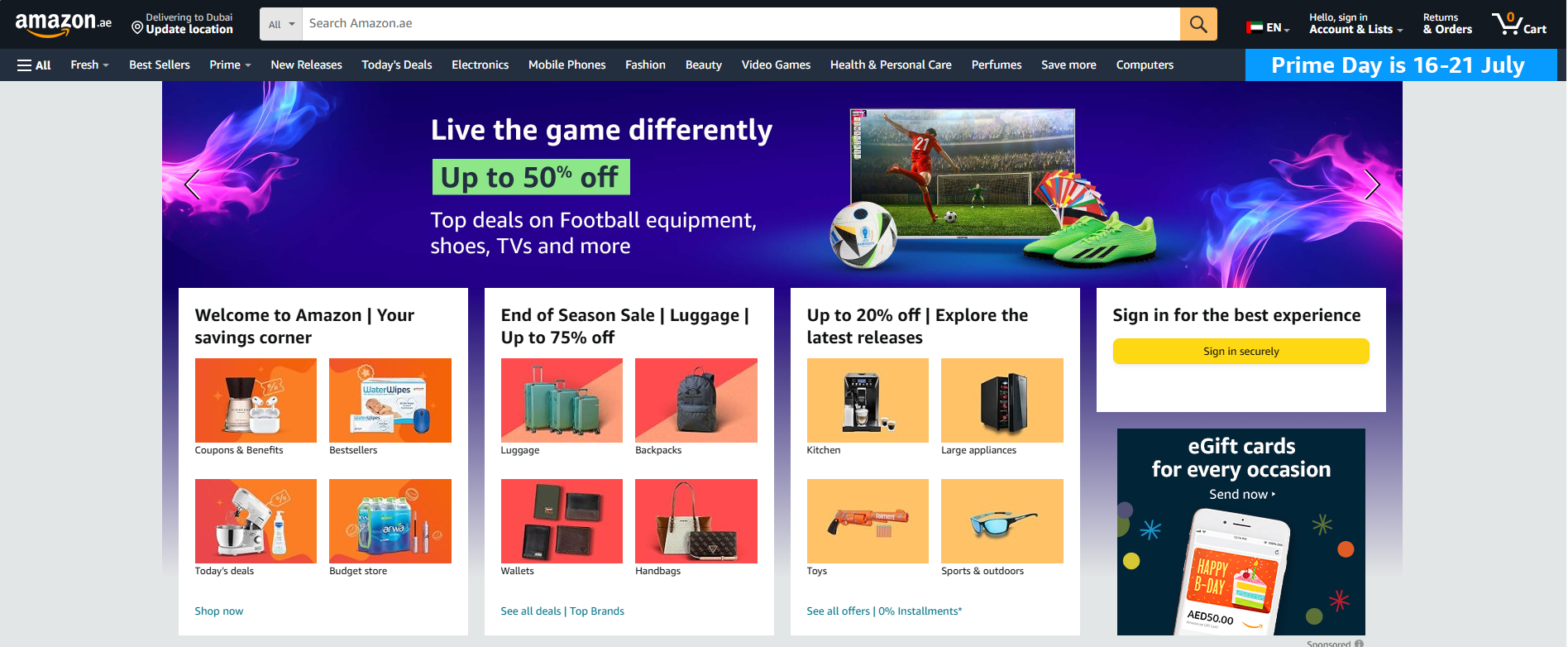
Task: Show previous banner with left arrow
Action: 193,185
